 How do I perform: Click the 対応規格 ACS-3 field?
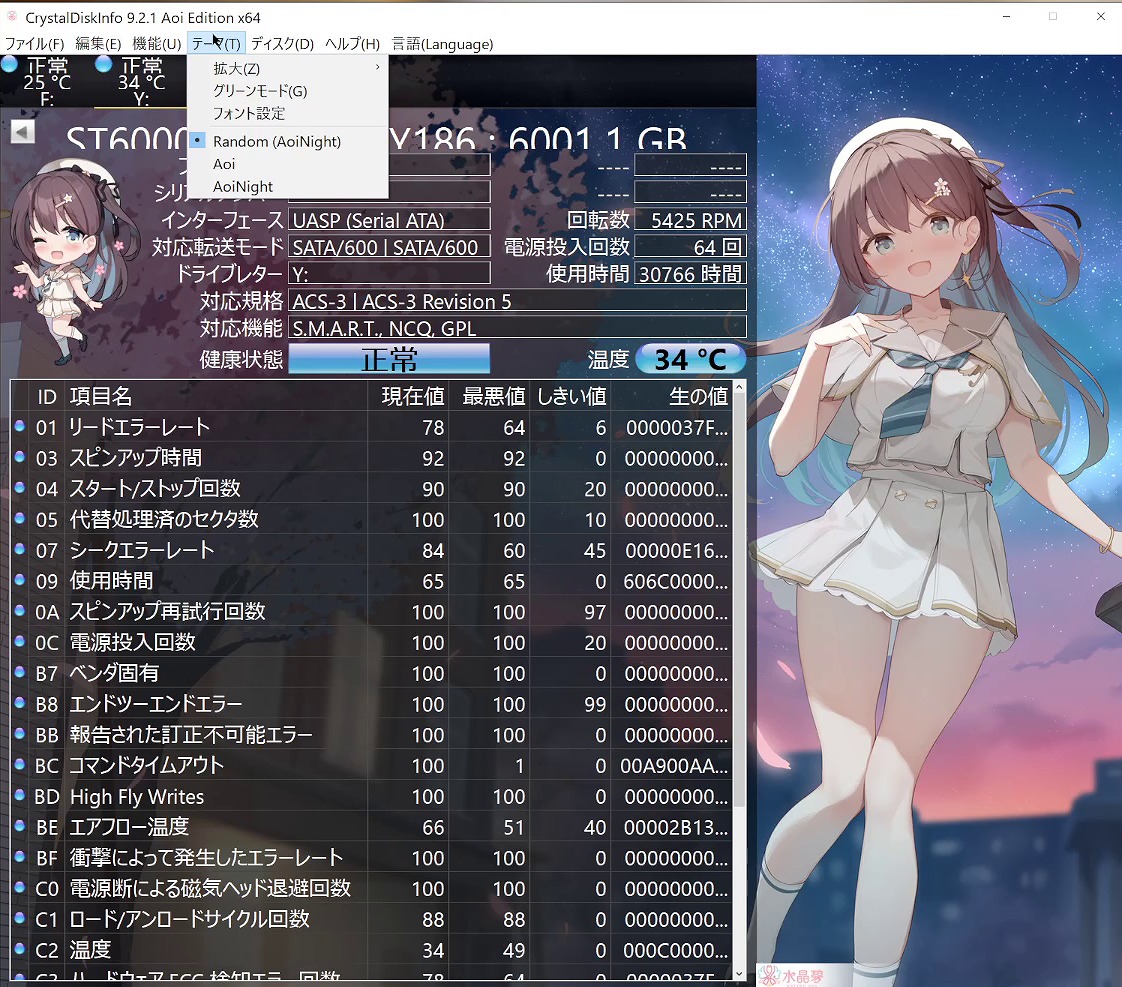(517, 301)
